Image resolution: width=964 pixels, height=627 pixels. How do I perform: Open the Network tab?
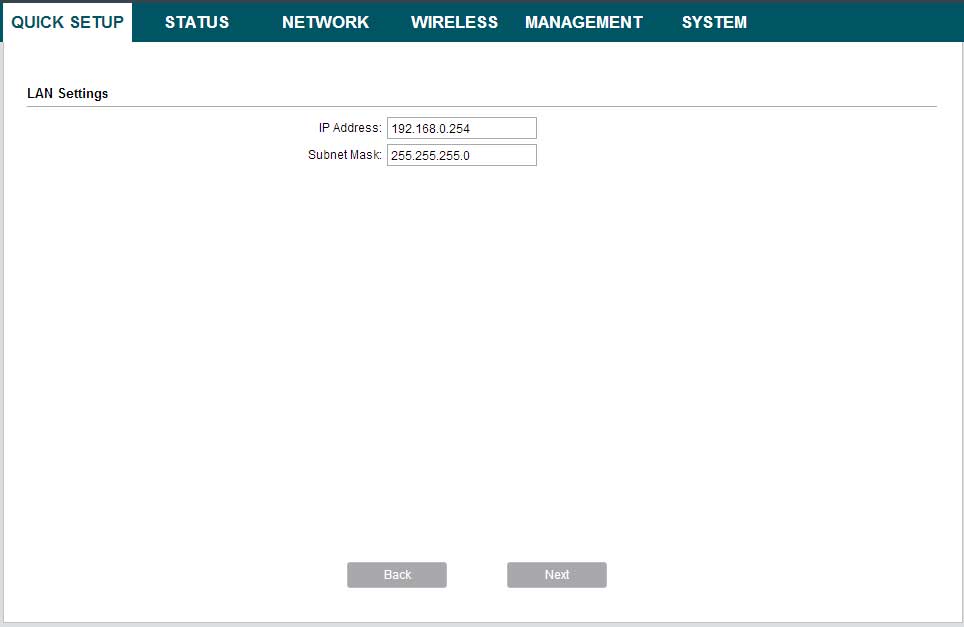point(325,22)
